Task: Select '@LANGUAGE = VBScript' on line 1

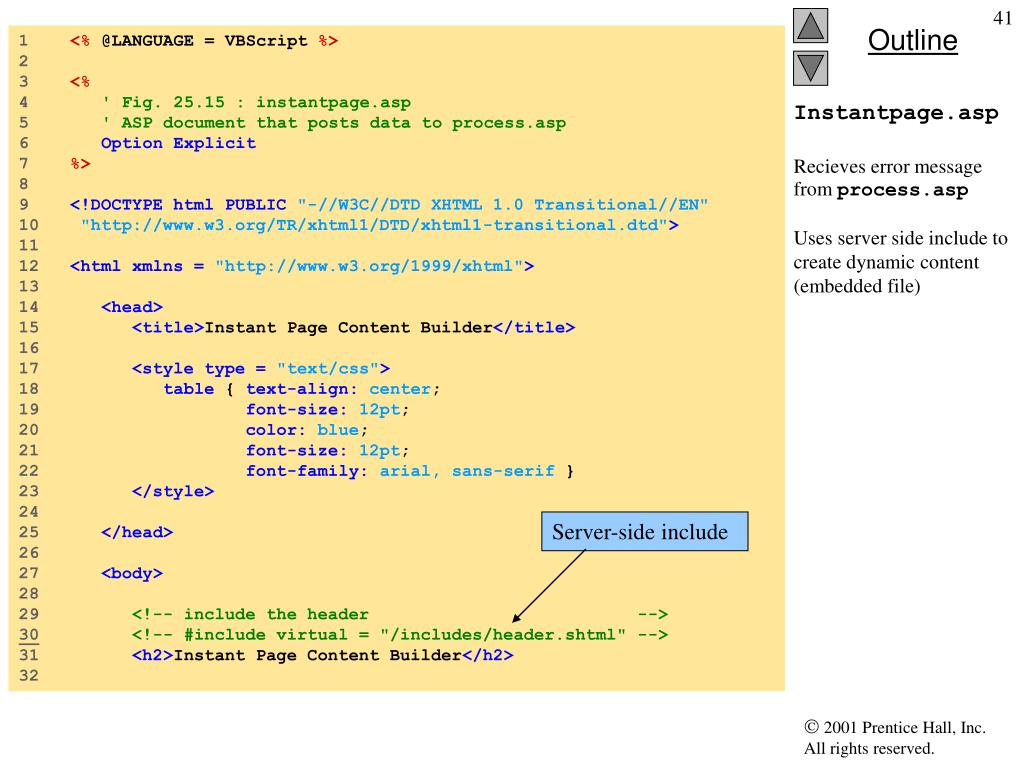Action: point(204,40)
